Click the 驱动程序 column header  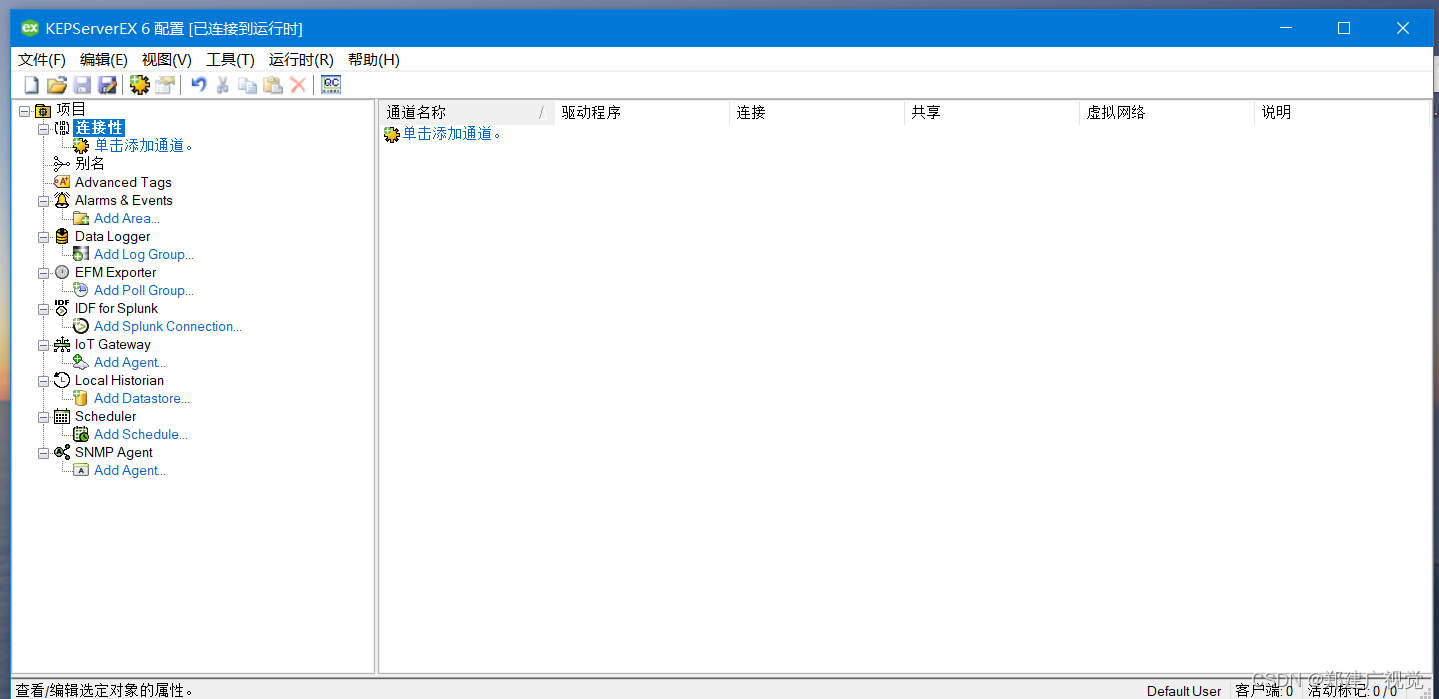pos(642,113)
